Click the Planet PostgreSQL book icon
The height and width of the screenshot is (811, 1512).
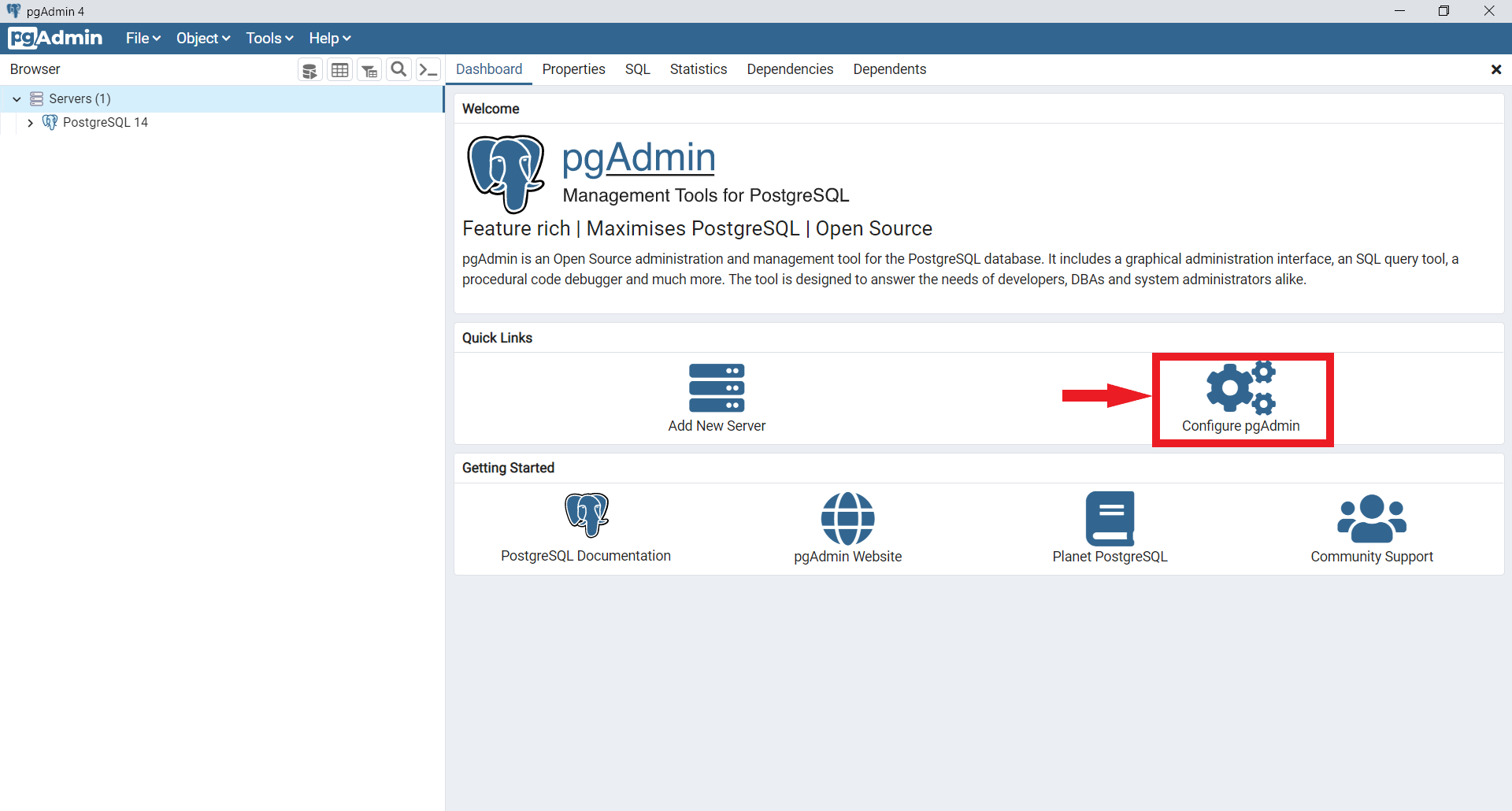(x=1110, y=519)
